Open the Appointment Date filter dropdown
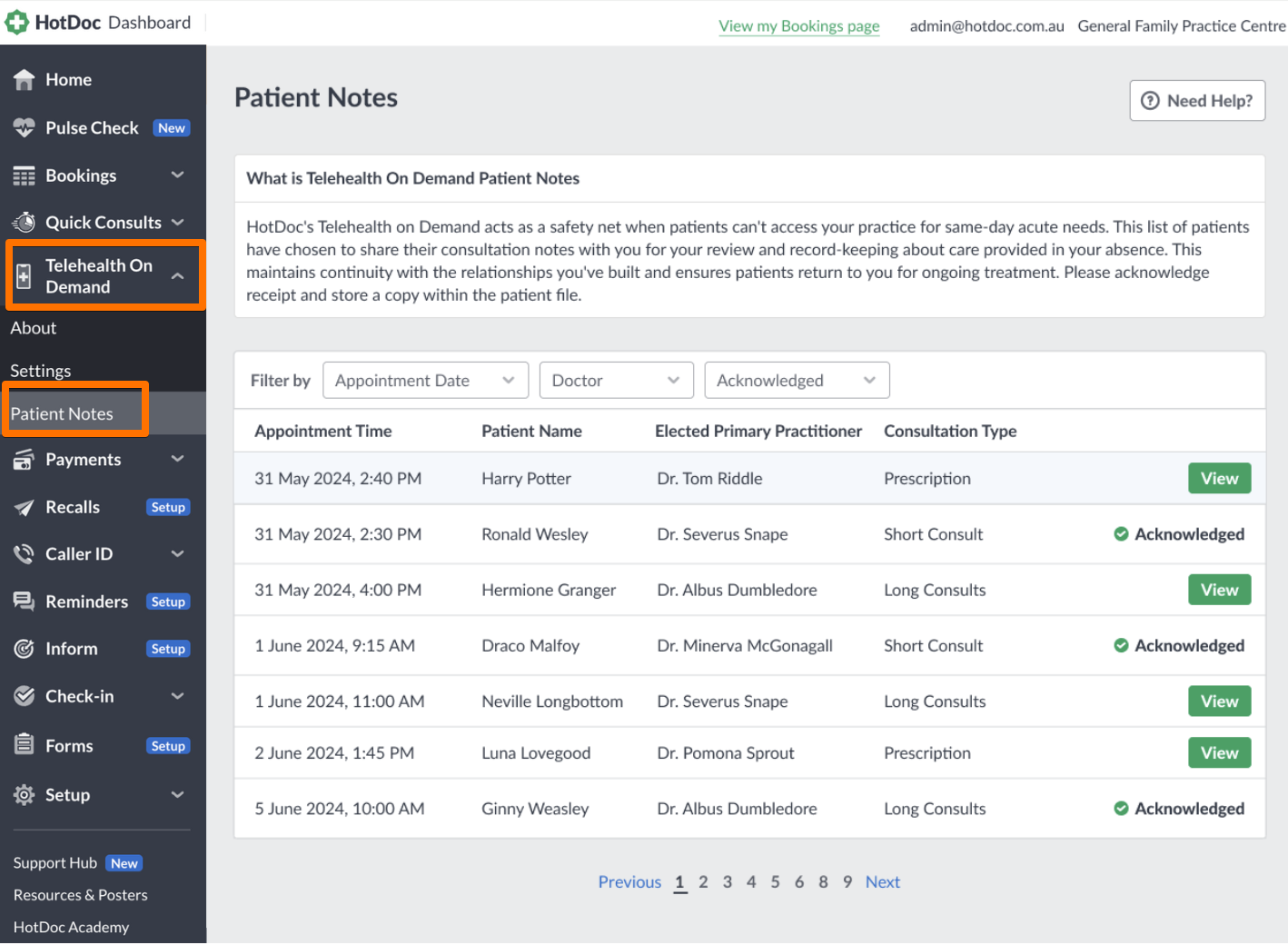The height and width of the screenshot is (945, 1288). click(x=425, y=380)
